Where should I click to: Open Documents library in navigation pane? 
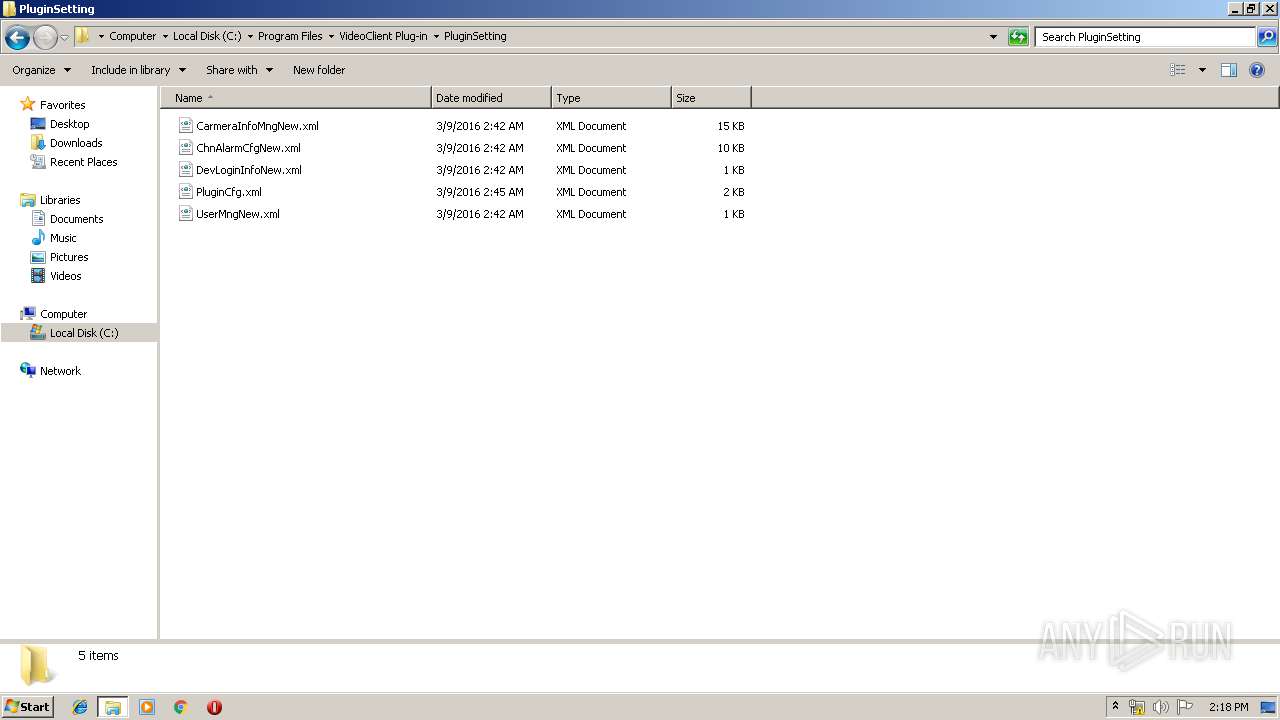pos(76,219)
